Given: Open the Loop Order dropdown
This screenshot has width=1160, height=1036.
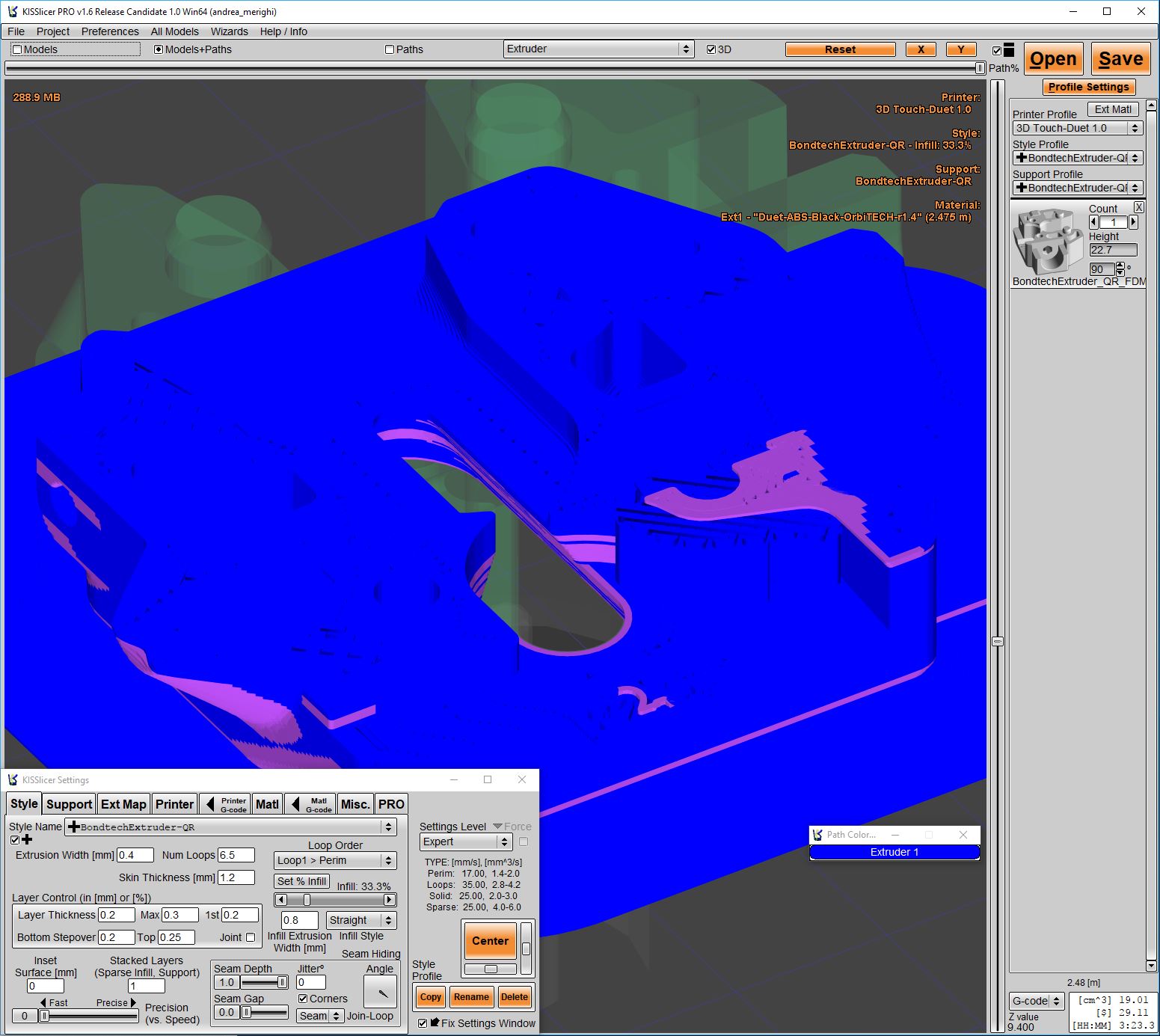Looking at the screenshot, I should tap(335, 860).
